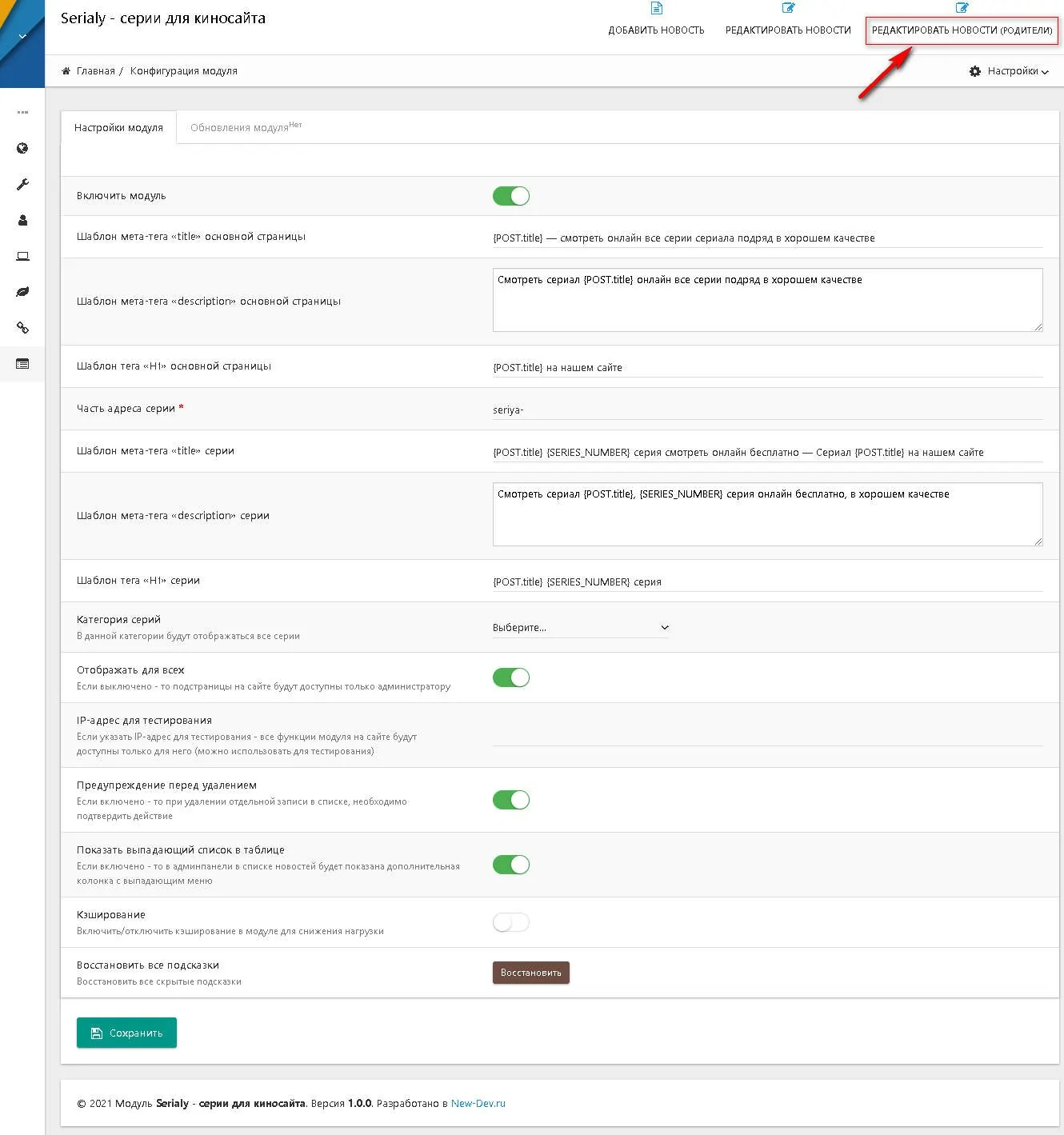
Task: Click the user icon in sidebar
Action: click(22, 220)
